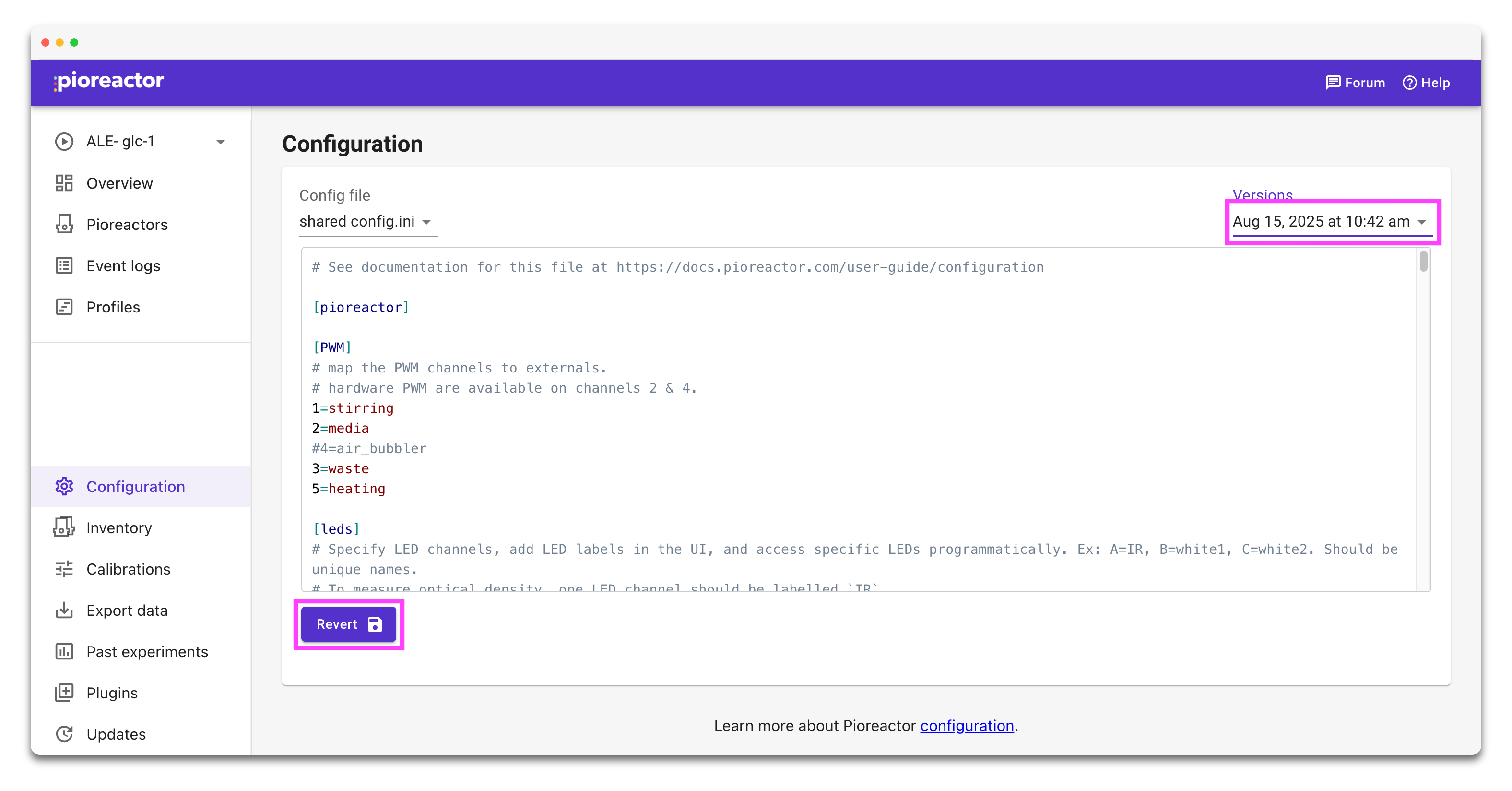Open Past experiments via its chart icon

[x=65, y=651]
